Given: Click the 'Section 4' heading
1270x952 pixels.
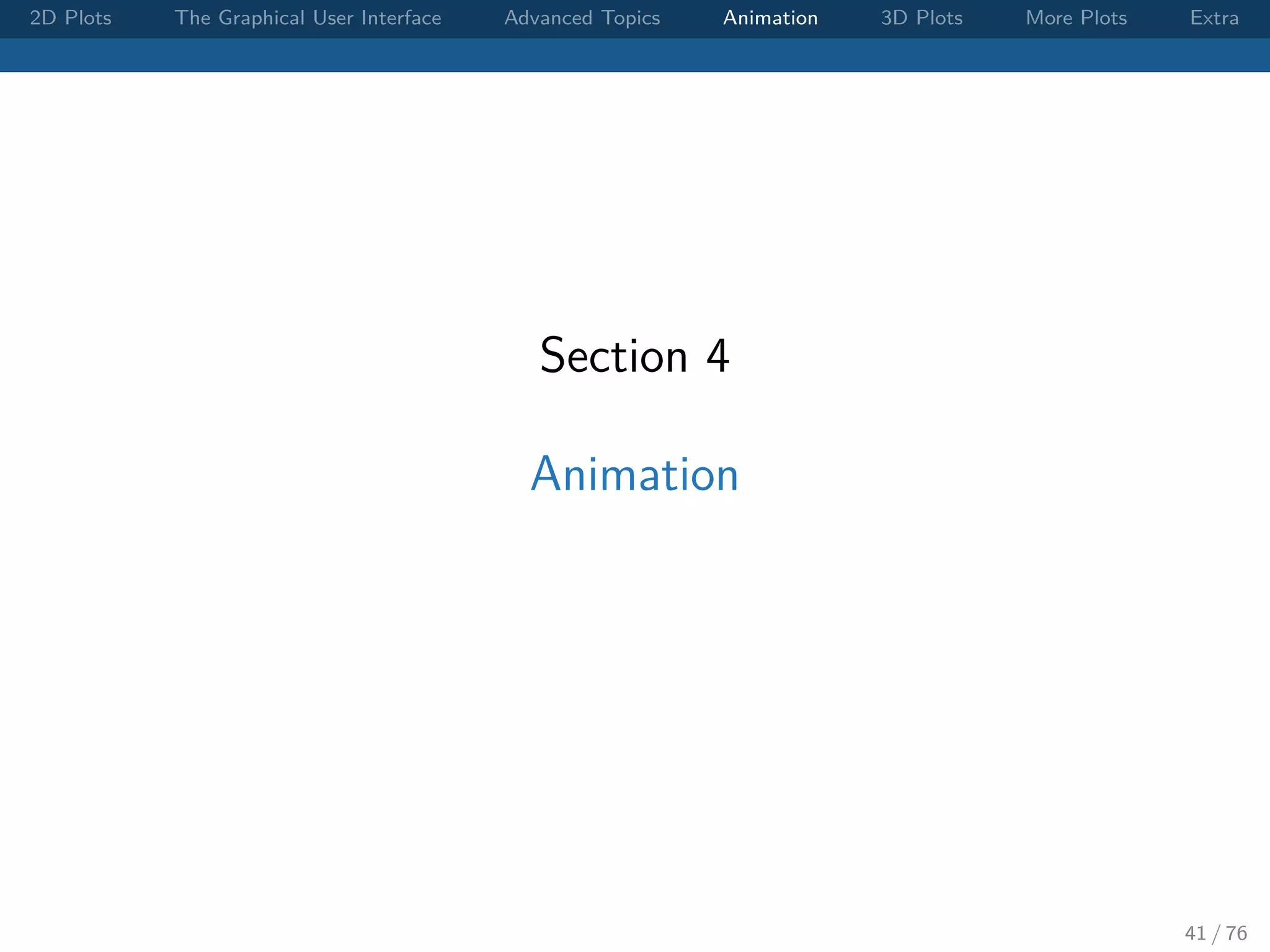Looking at the screenshot, I should [635, 356].
